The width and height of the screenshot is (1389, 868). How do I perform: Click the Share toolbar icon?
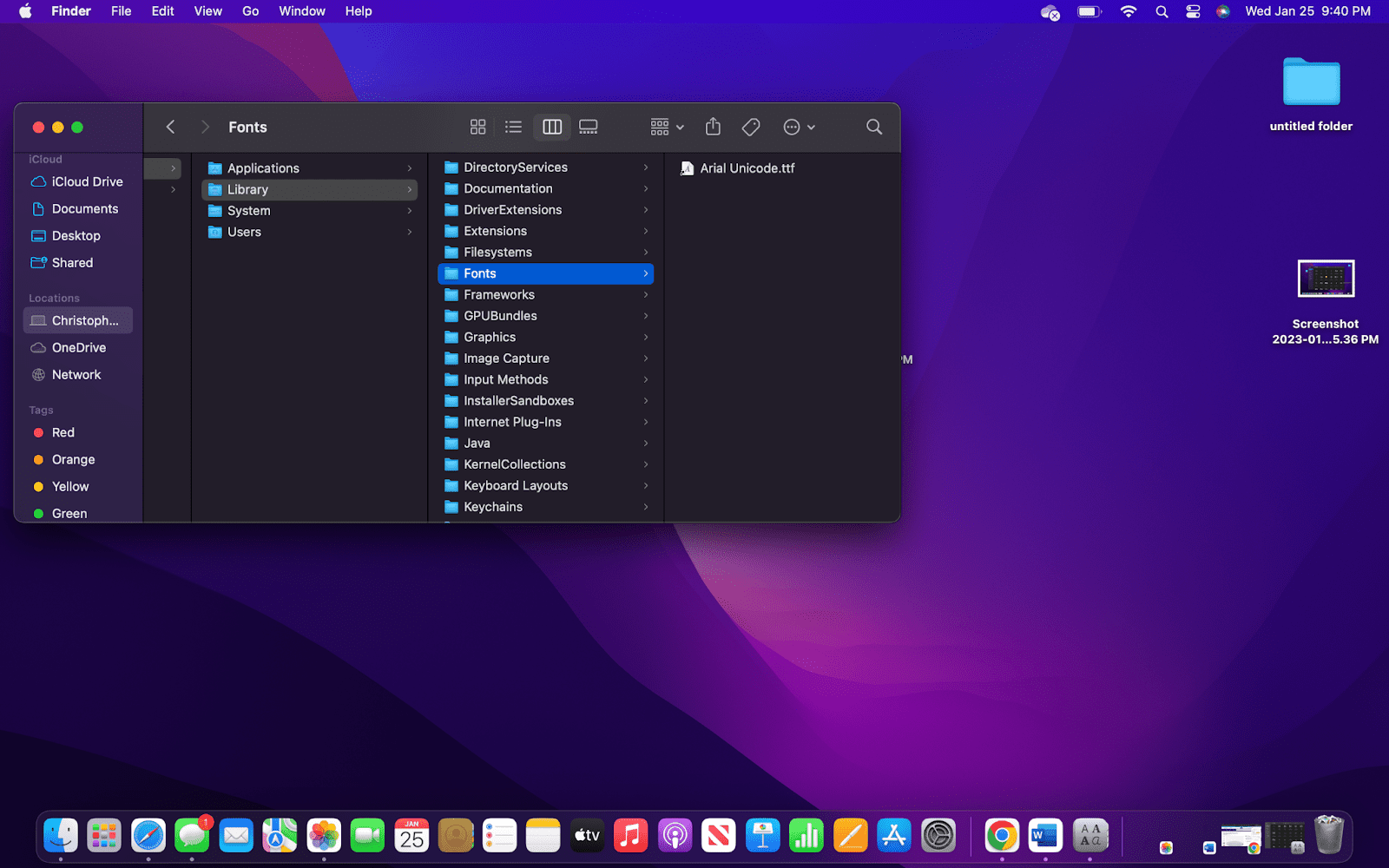713,127
